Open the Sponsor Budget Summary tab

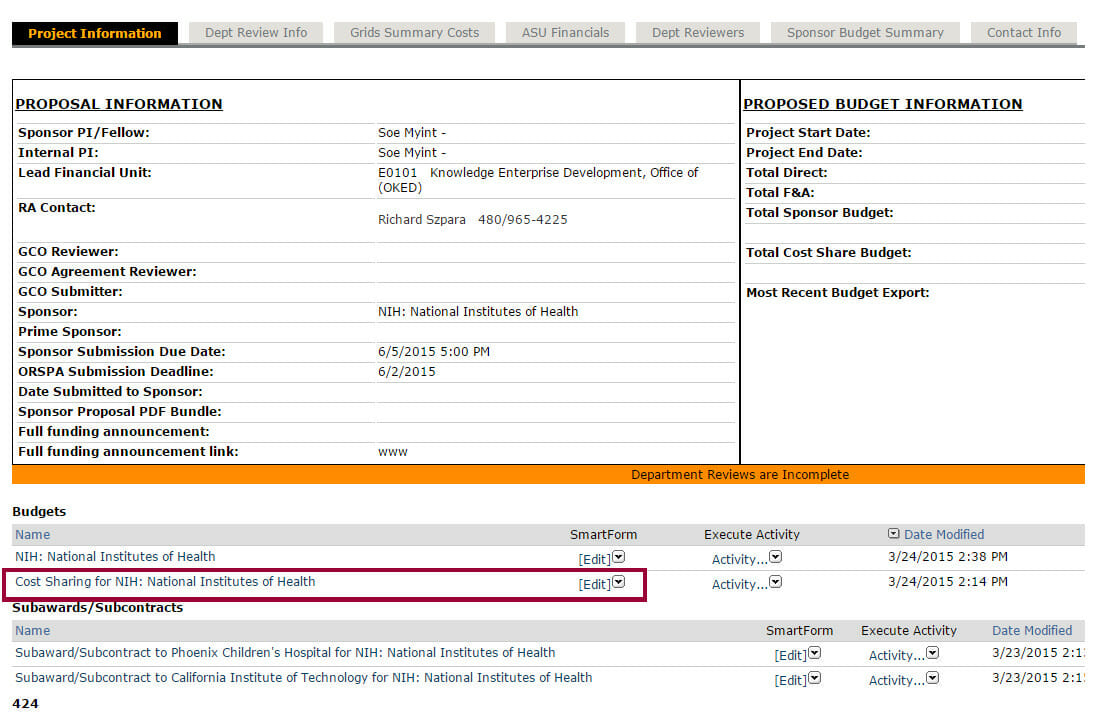(865, 33)
